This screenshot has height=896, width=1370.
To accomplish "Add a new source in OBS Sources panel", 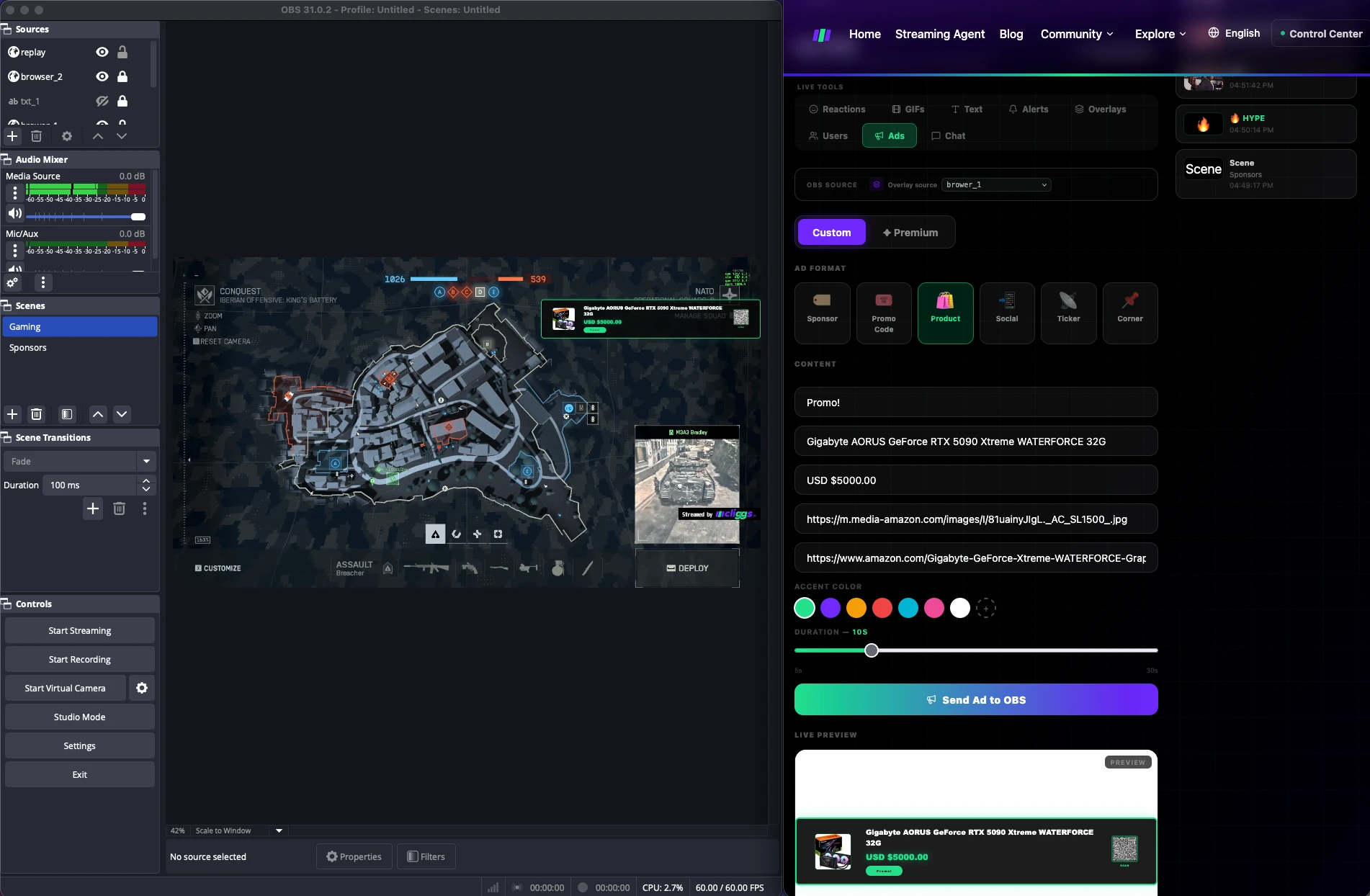I will pyautogui.click(x=12, y=136).
